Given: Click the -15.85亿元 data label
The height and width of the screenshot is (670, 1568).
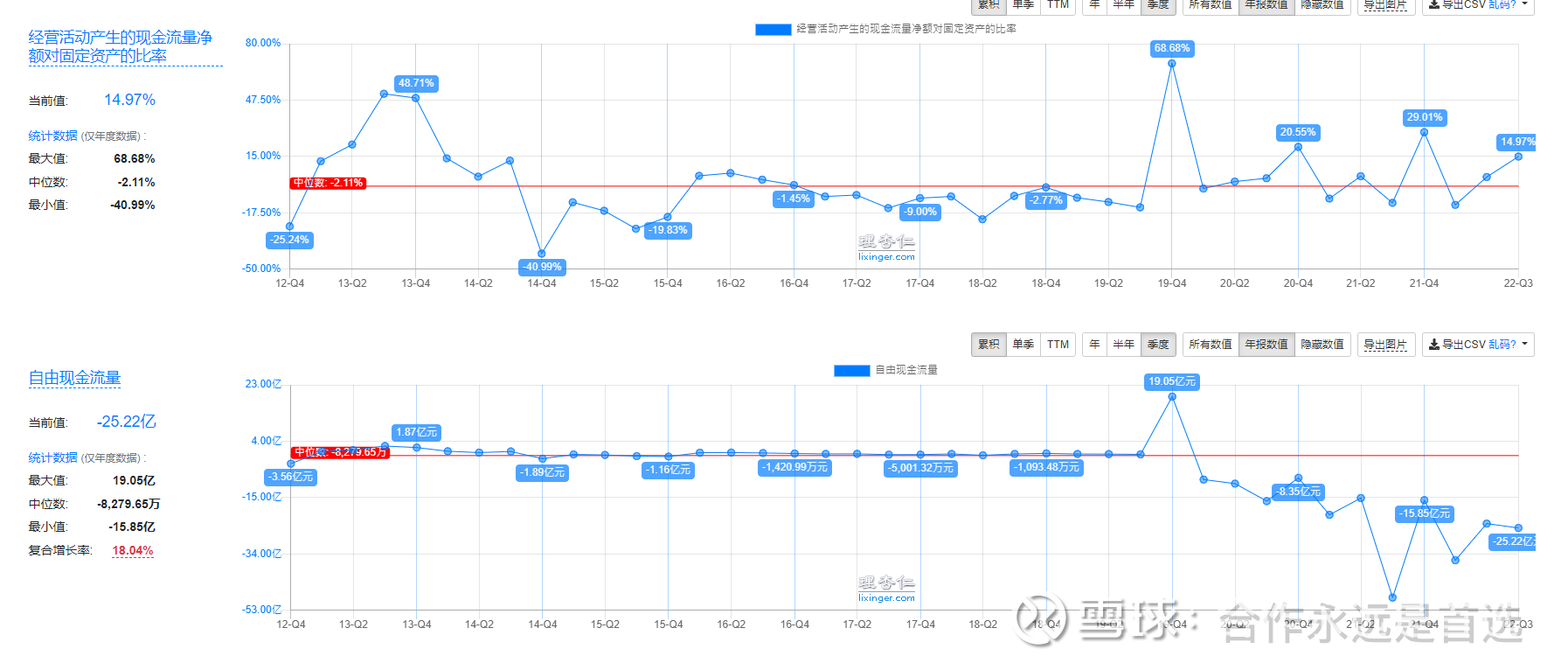Looking at the screenshot, I should tap(1425, 513).
